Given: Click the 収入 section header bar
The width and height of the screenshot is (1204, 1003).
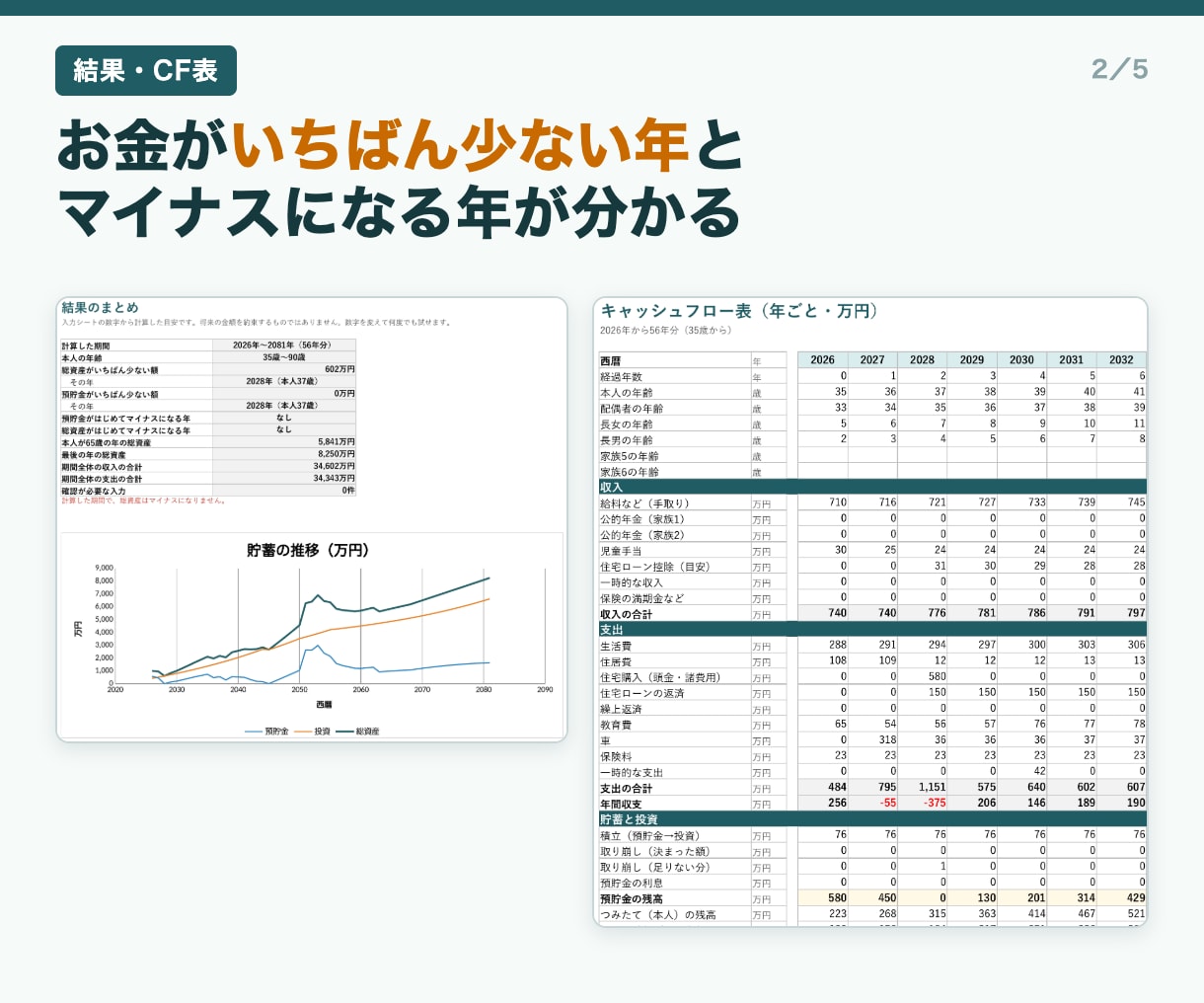Looking at the screenshot, I should pos(872,487).
